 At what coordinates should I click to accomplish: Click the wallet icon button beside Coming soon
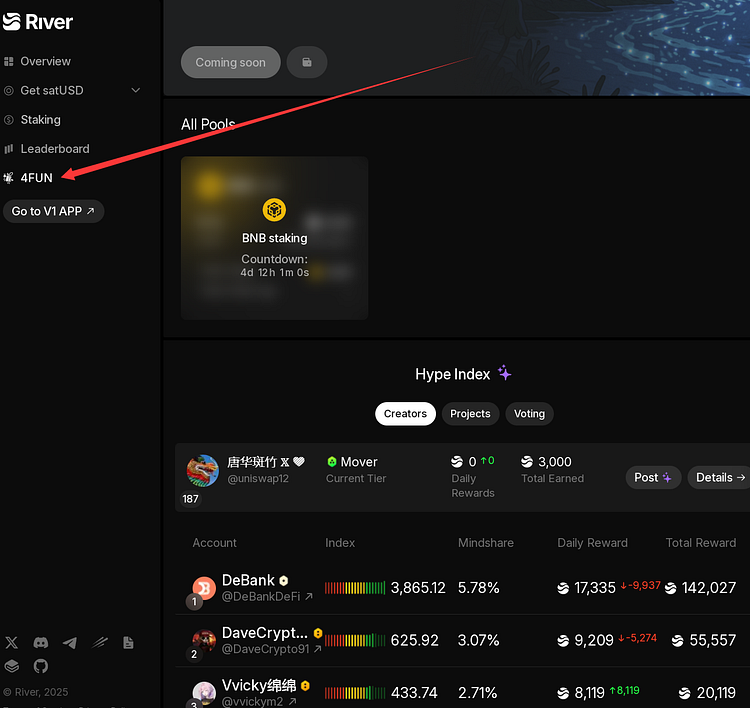(x=307, y=62)
